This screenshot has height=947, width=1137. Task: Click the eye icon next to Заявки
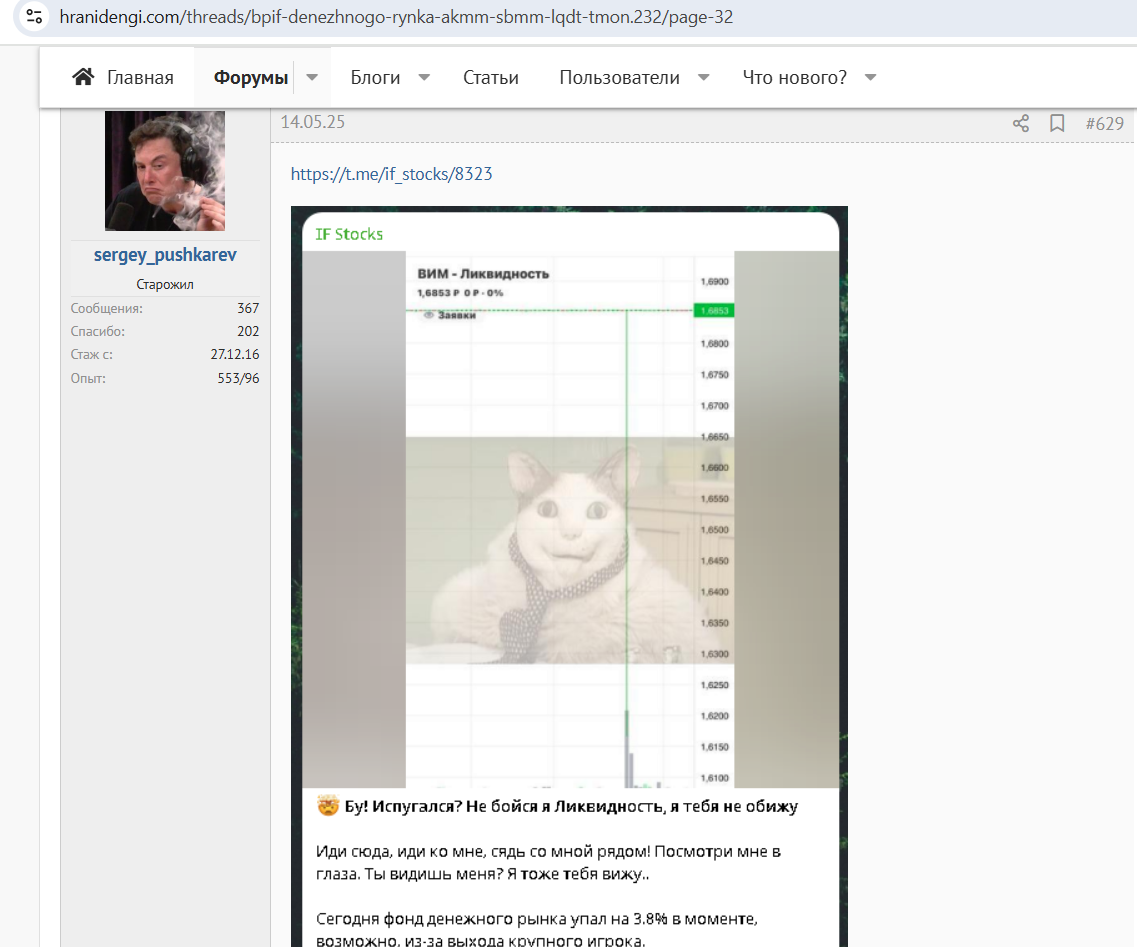[x=429, y=315]
